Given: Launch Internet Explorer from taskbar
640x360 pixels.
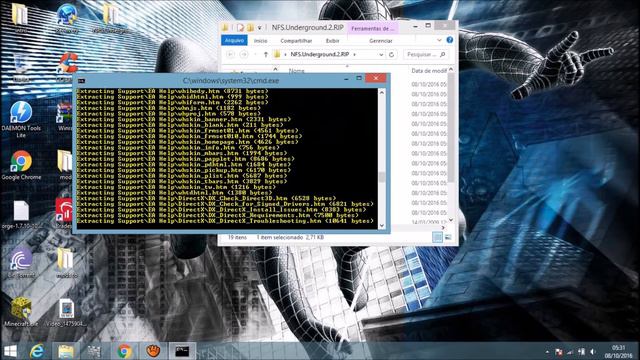Looking at the screenshot, I should [37, 351].
